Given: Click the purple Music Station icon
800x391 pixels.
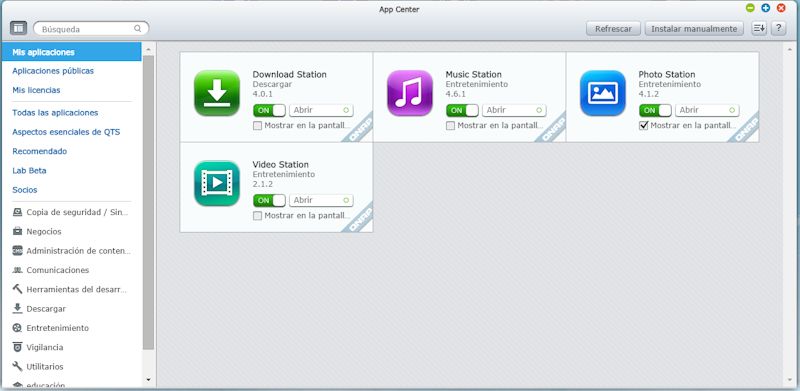Looking at the screenshot, I should point(410,93).
